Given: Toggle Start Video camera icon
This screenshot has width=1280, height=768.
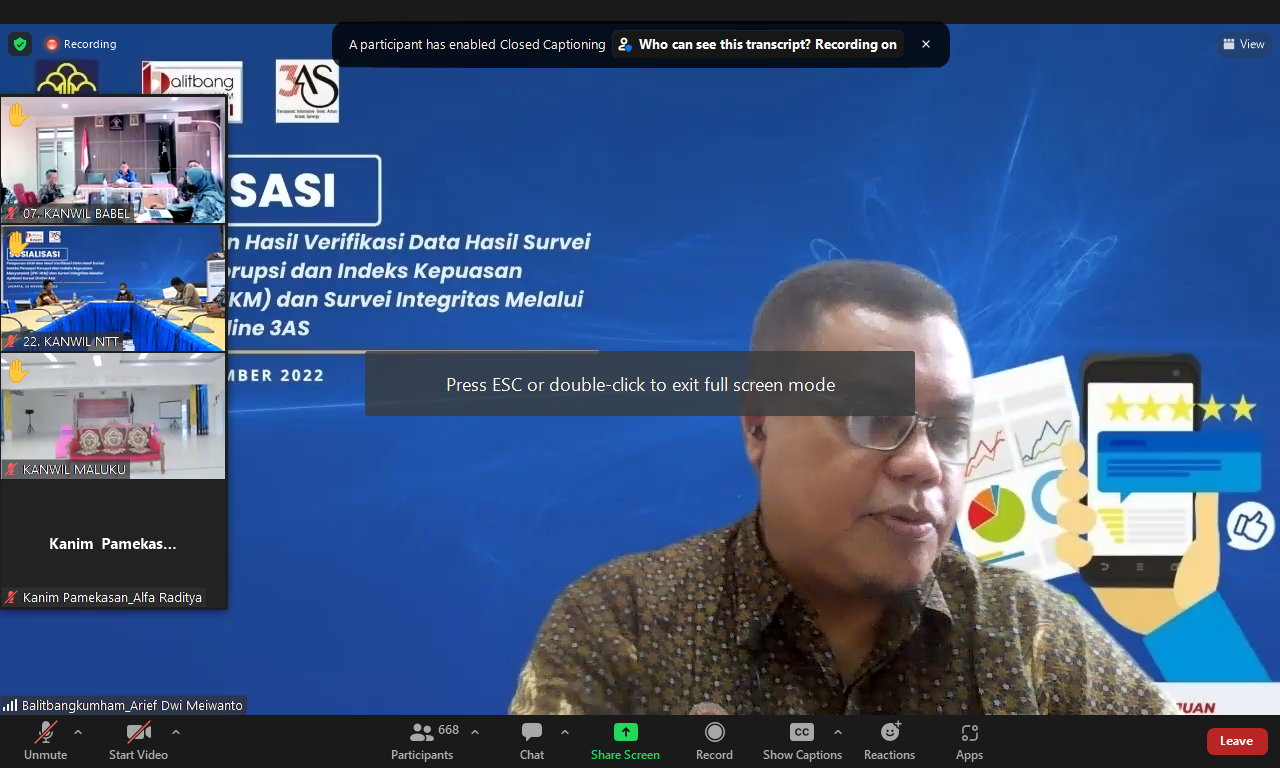Looking at the screenshot, I should [138, 733].
